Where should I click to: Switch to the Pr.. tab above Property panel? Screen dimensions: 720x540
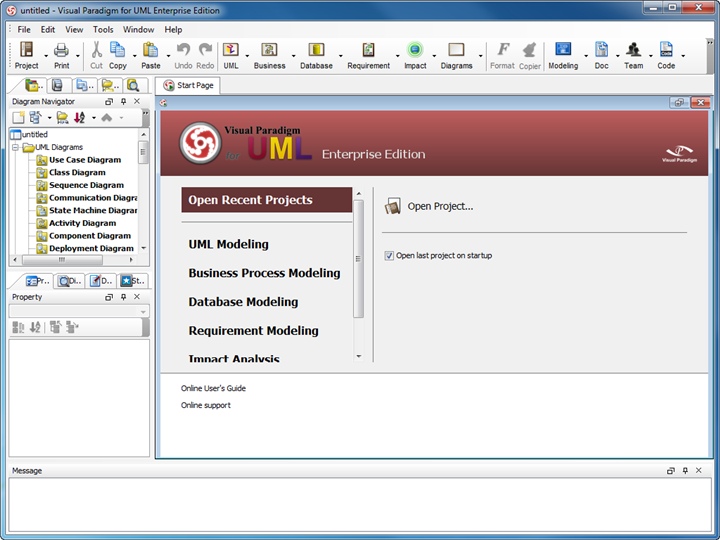37,281
